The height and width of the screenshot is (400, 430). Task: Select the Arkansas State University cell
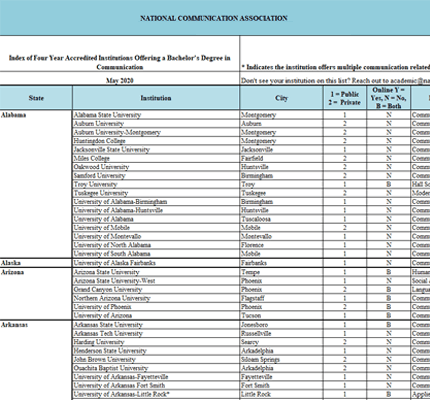pos(156,325)
